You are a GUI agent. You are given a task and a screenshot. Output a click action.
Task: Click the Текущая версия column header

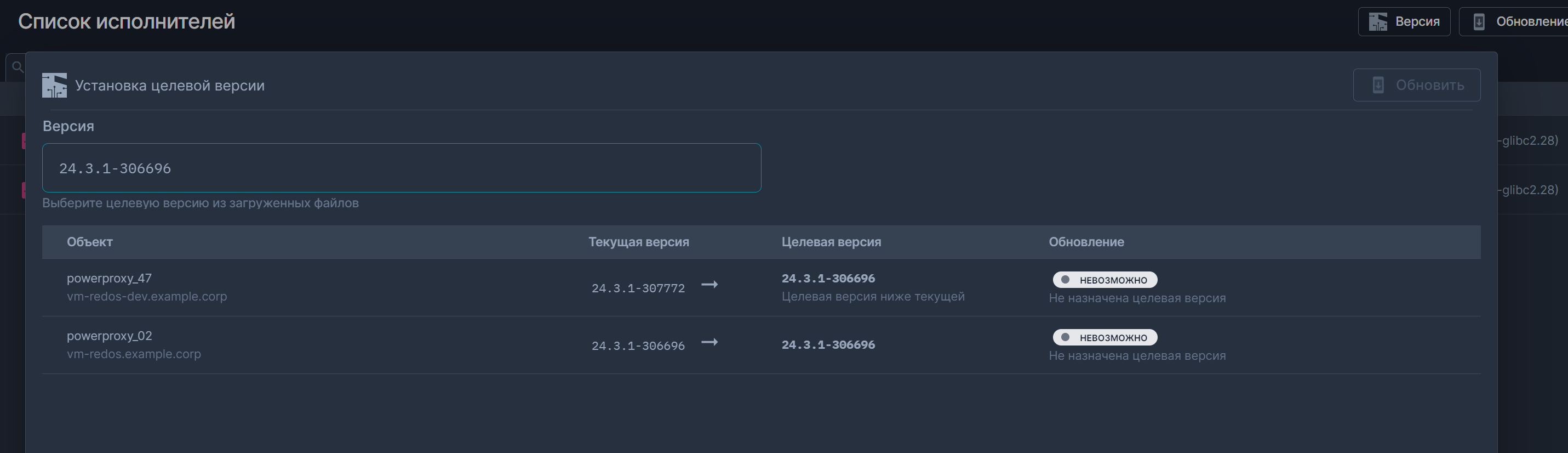coord(638,242)
